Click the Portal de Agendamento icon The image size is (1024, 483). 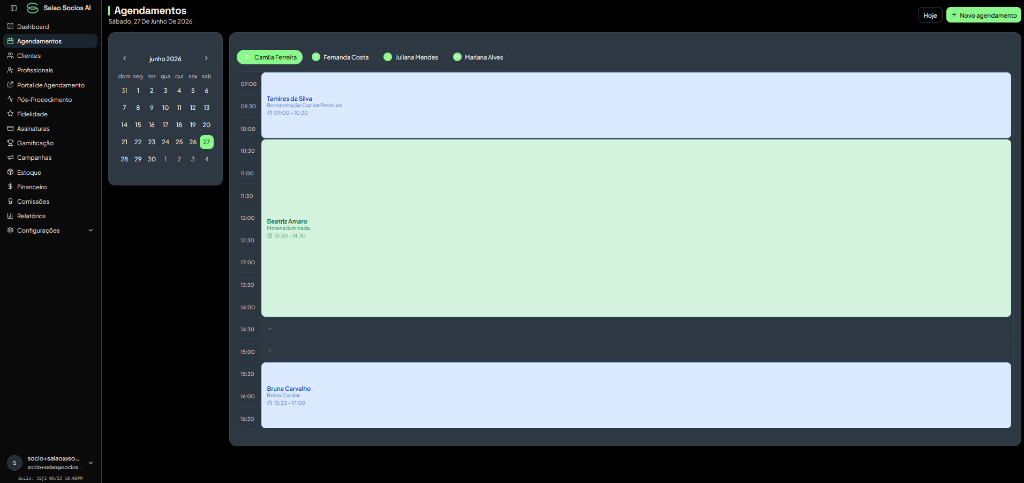click(10, 85)
